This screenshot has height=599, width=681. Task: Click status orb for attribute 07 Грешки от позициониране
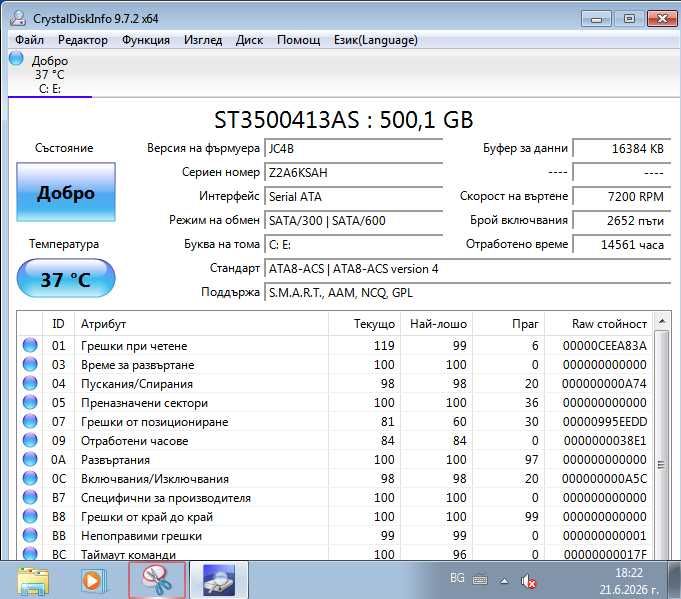30,421
